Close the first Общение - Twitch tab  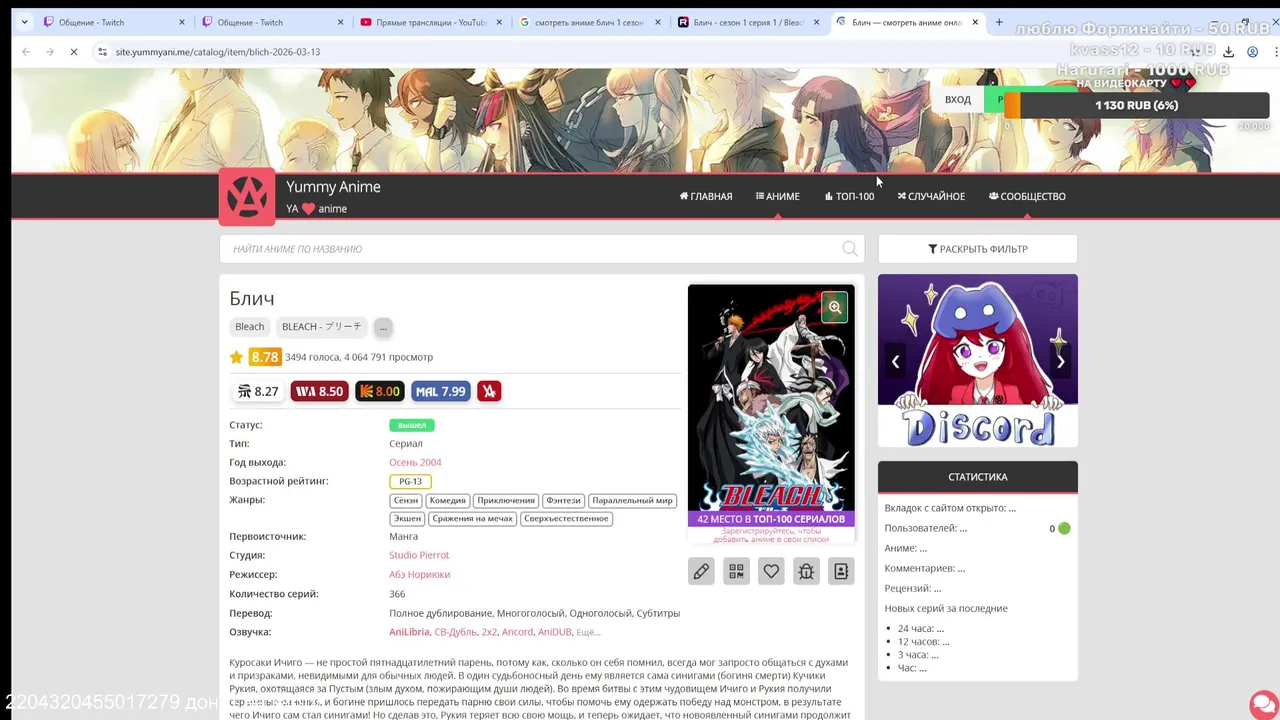pos(182,22)
